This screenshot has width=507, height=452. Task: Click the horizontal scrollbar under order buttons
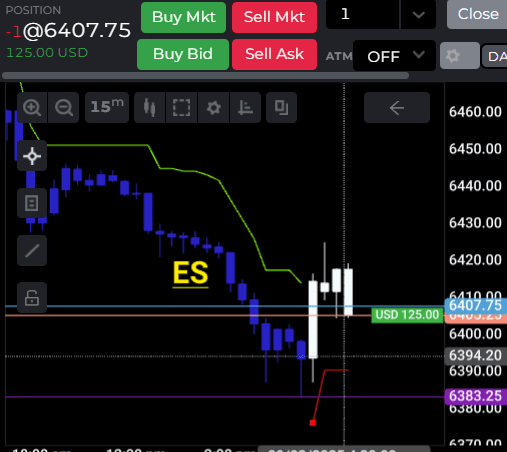[206, 76]
